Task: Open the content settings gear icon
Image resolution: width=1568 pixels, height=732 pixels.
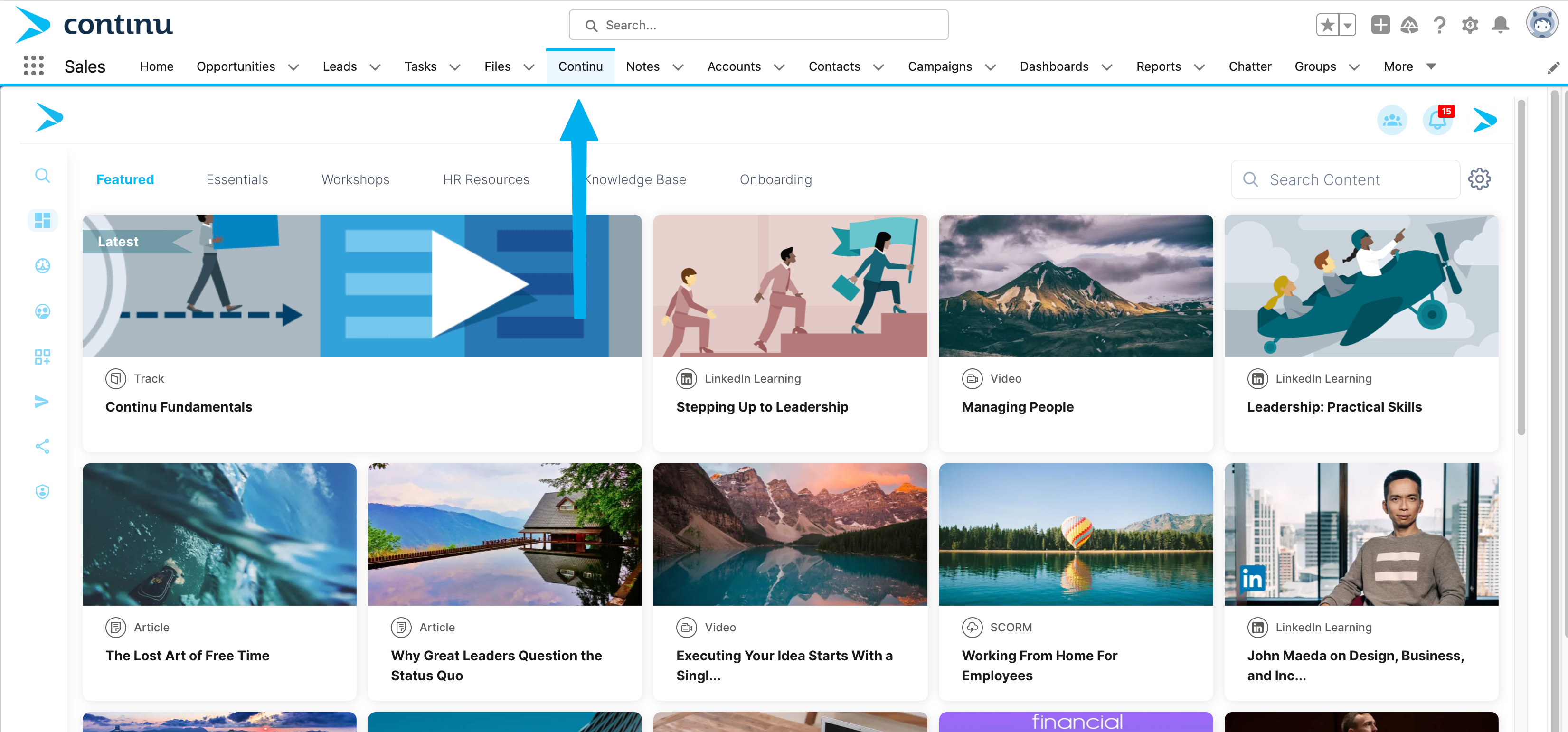Action: (1479, 179)
